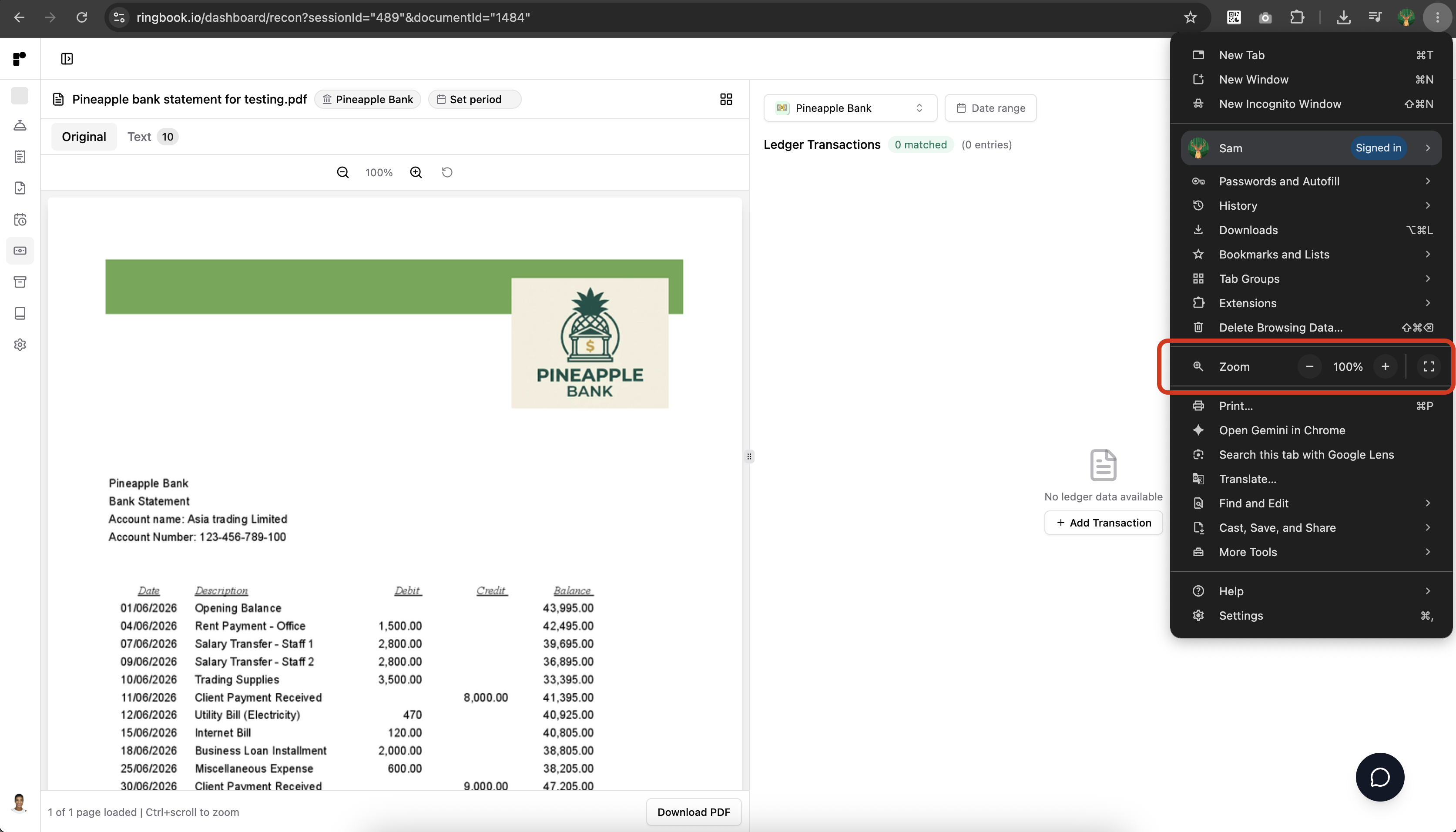This screenshot has width=1456, height=832.
Task: Expand More Tools submenu
Action: (x=1311, y=552)
